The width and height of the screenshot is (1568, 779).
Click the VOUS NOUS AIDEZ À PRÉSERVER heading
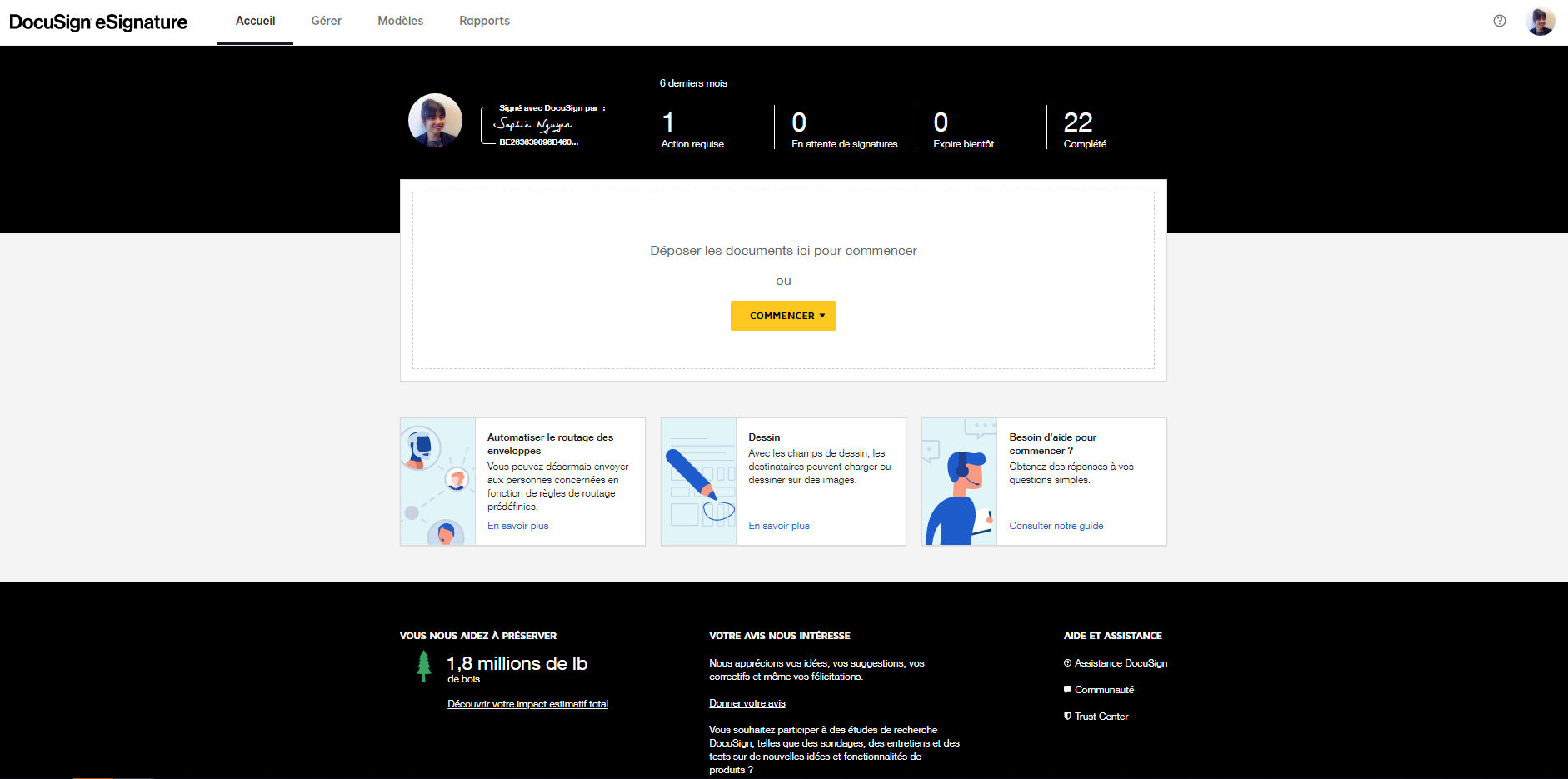point(478,636)
